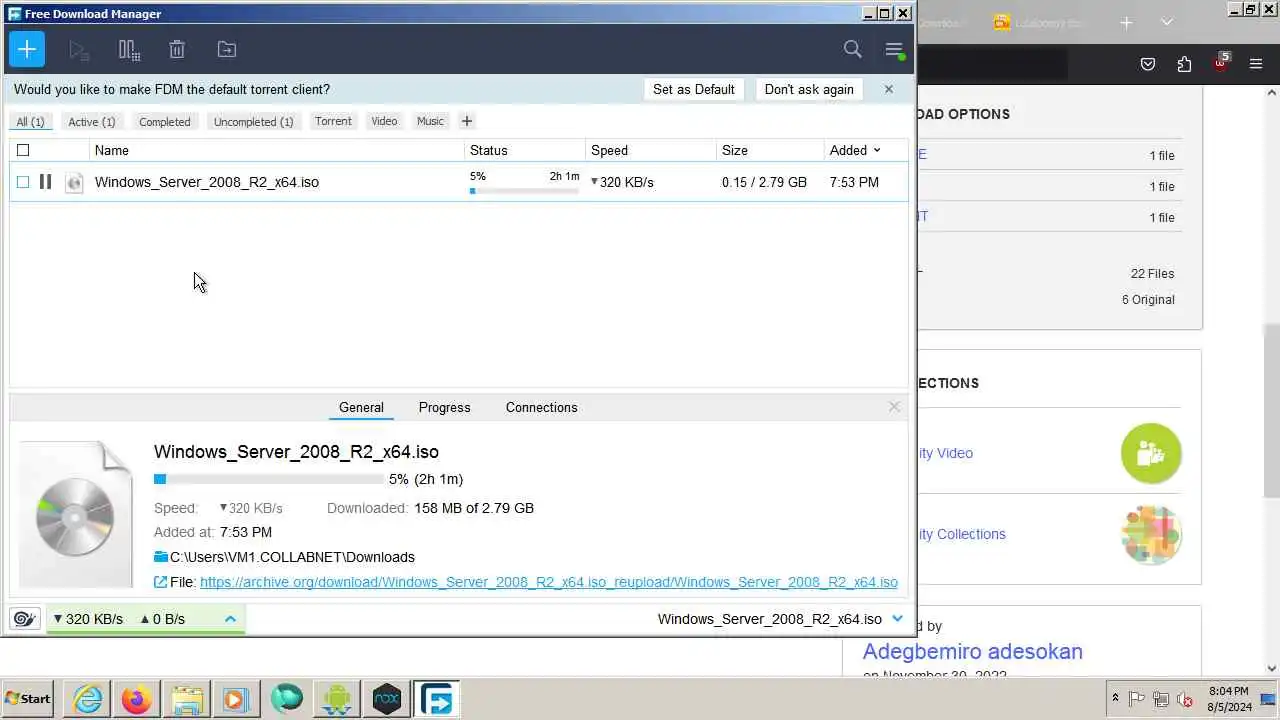Expand the speed panel with up chevron
This screenshot has width=1280, height=720.
pos(230,619)
